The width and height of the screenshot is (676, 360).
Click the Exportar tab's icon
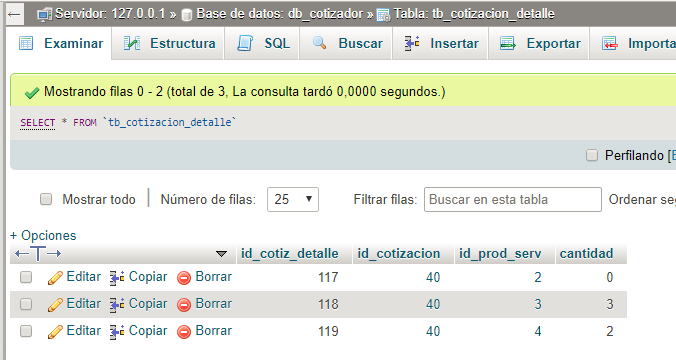507,43
